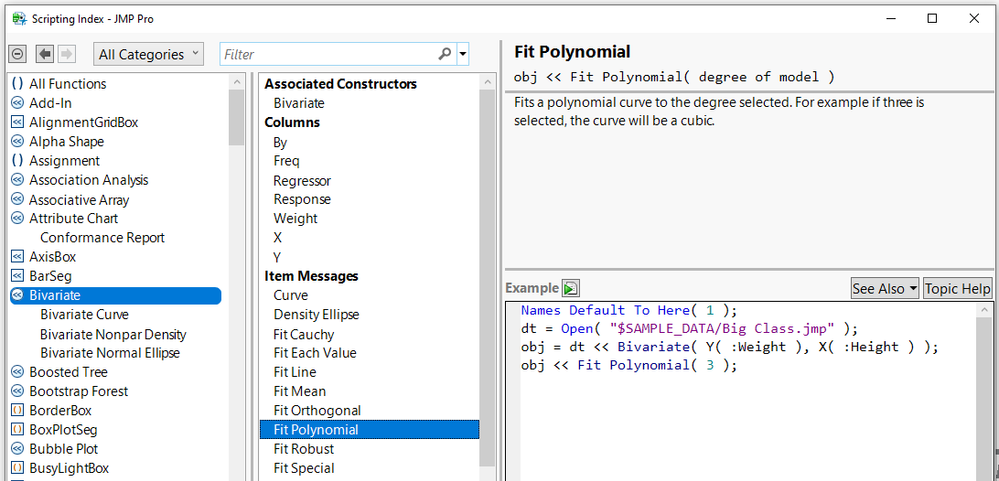Open the See Also dropdown
999x481 pixels.
tap(884, 289)
